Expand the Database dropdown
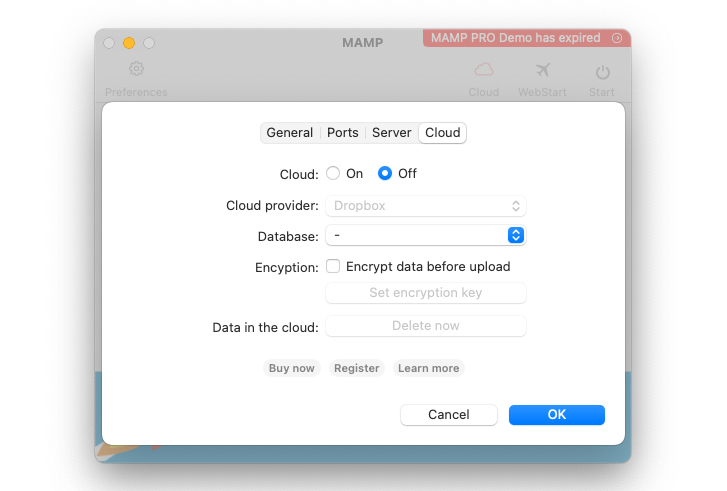 pos(426,236)
